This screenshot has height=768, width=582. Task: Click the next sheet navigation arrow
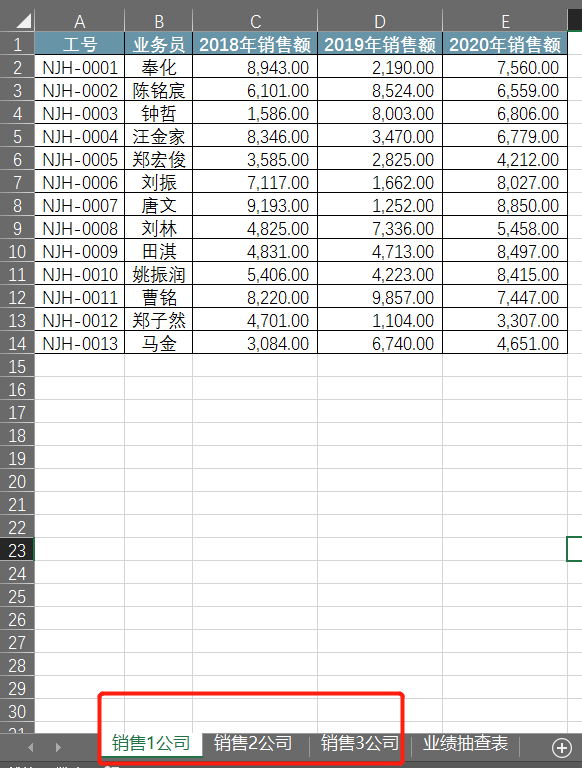pos(58,747)
